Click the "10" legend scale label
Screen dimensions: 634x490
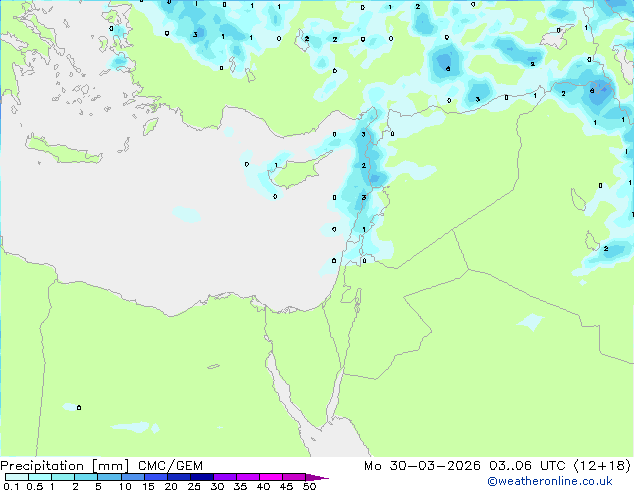(x=125, y=486)
